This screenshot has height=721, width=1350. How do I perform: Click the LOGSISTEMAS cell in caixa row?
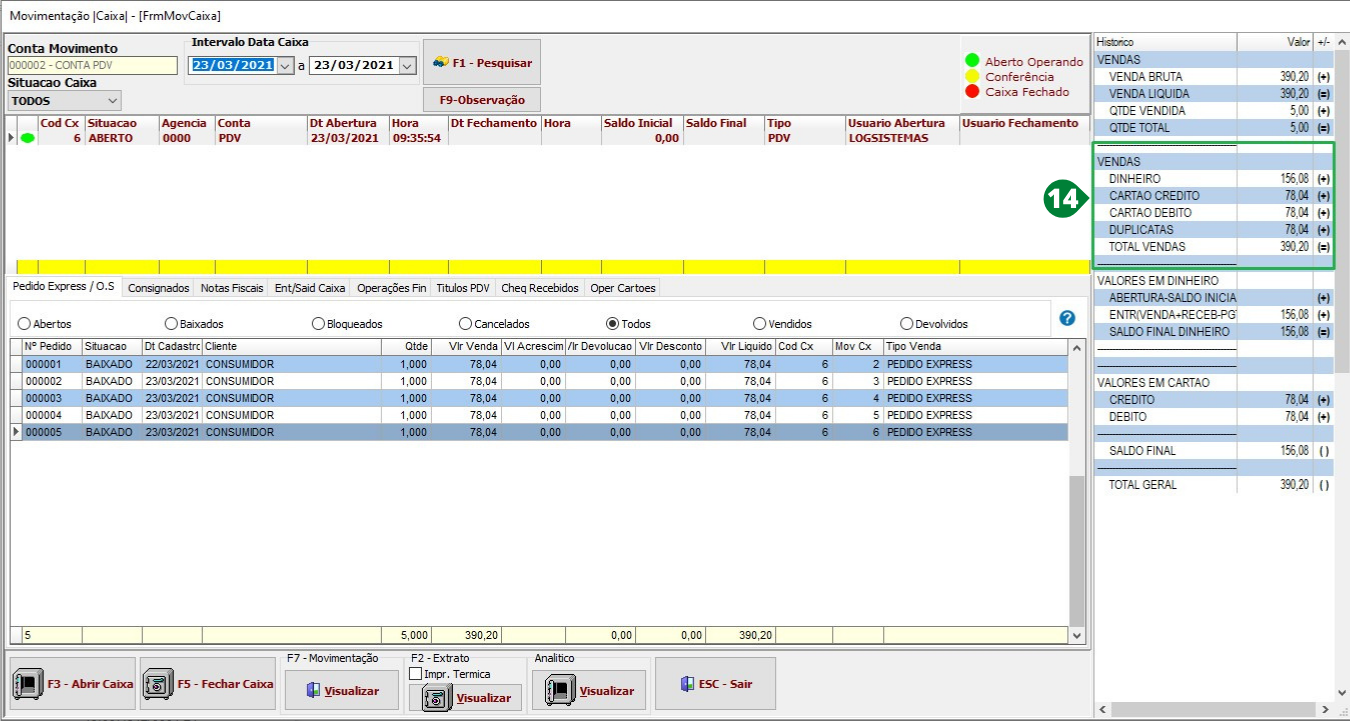(902, 139)
